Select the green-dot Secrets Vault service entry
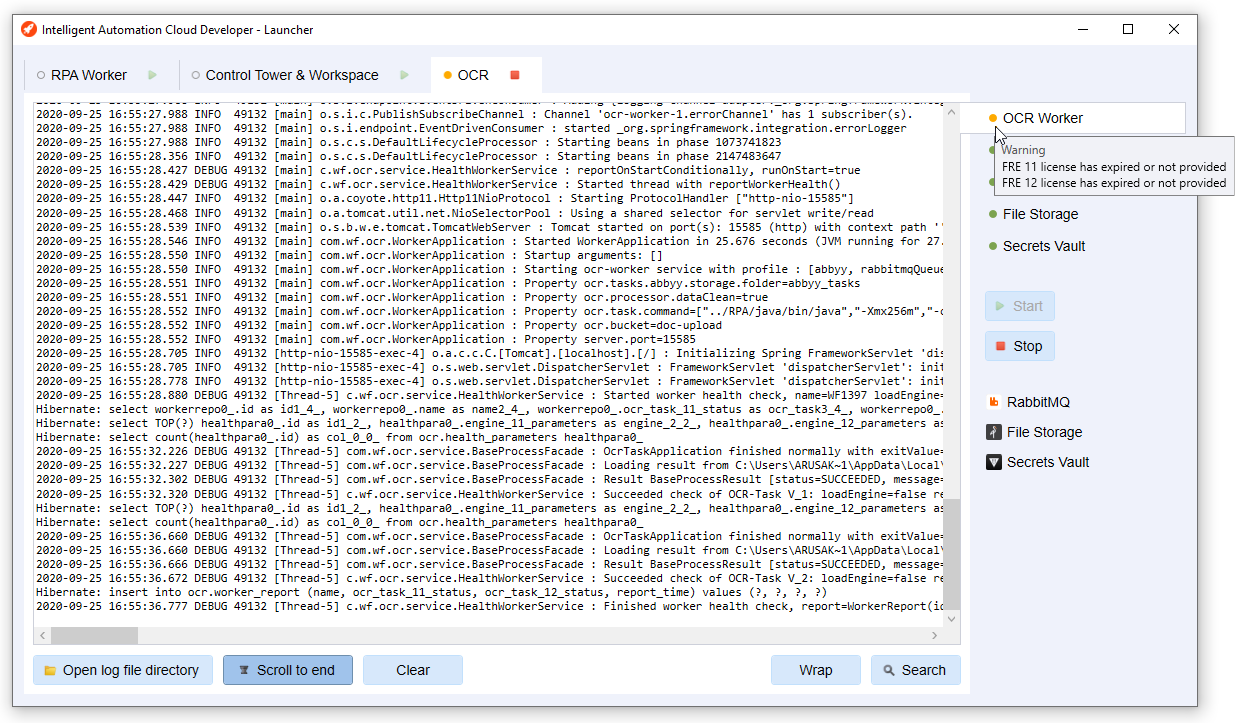 [x=1044, y=246]
